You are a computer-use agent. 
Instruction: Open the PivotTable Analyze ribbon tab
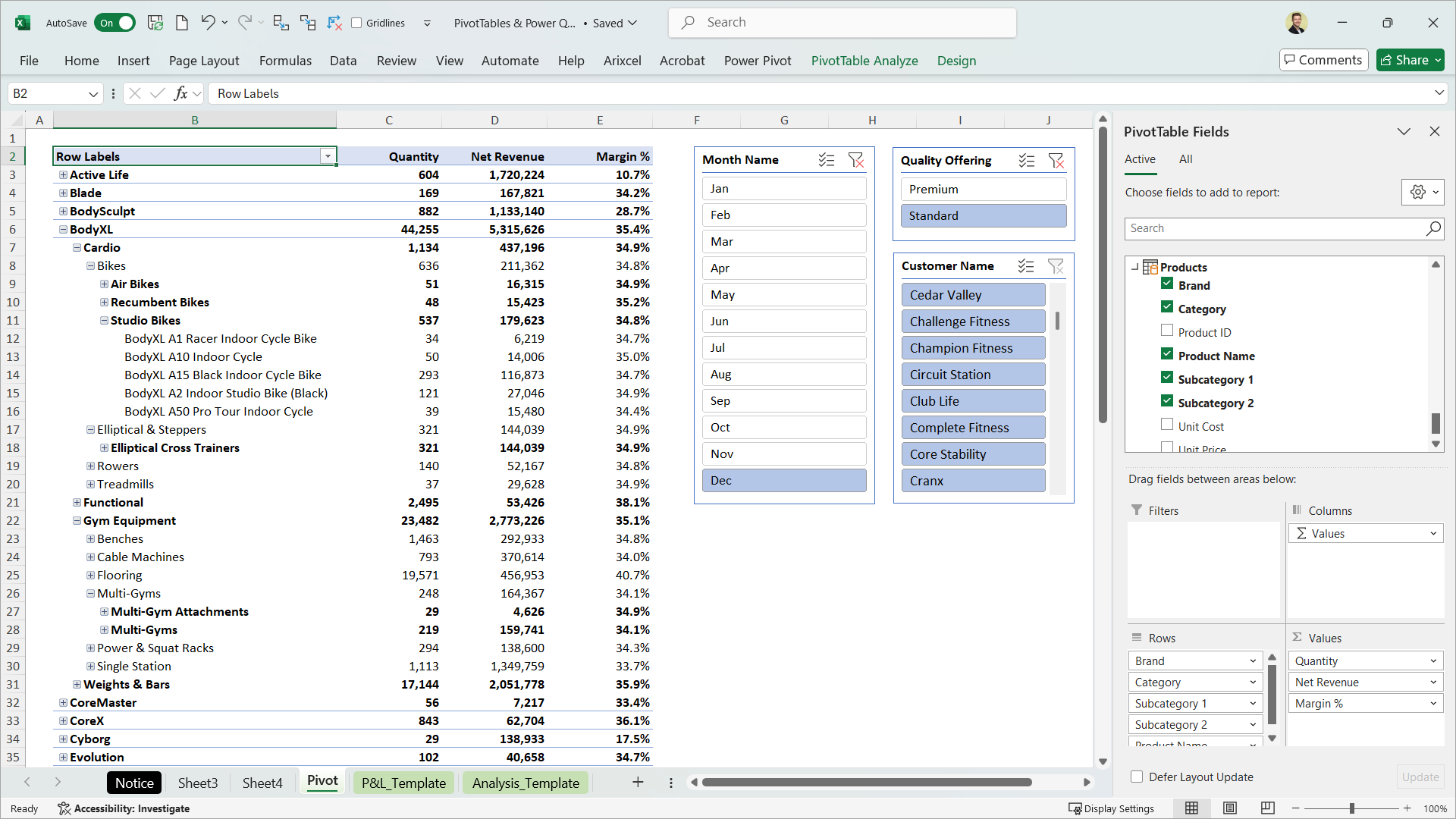864,61
